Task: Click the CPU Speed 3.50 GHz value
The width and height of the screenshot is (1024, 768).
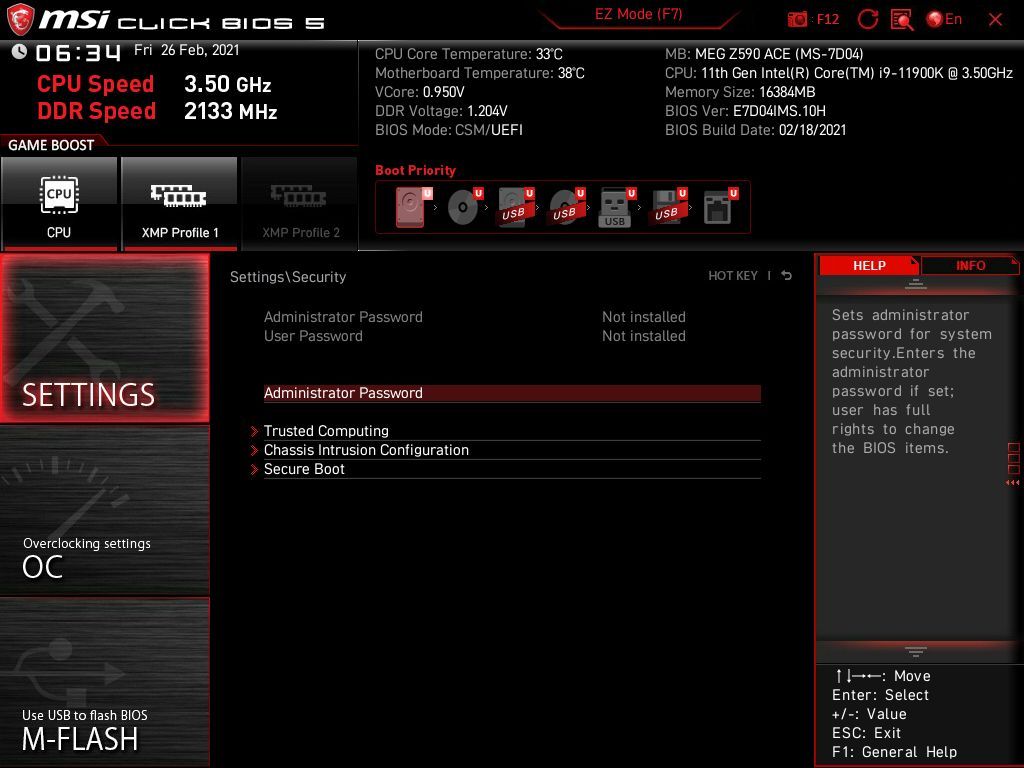Action: [x=227, y=84]
